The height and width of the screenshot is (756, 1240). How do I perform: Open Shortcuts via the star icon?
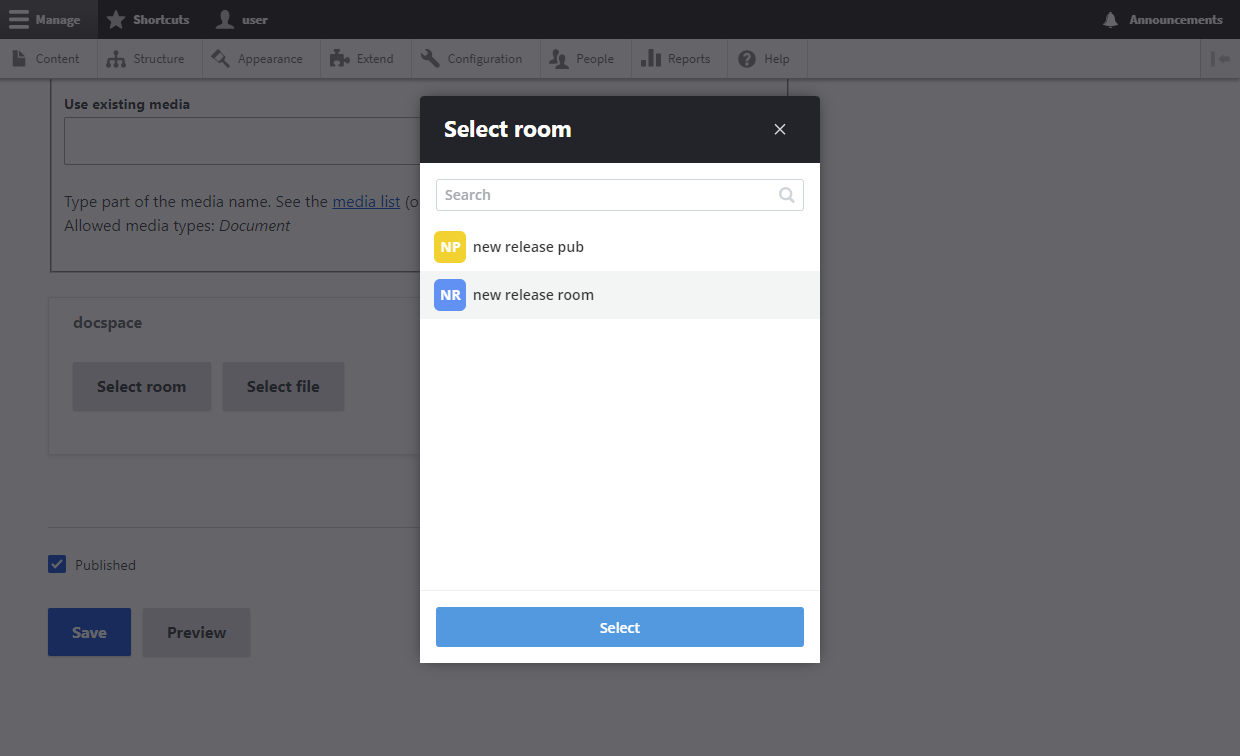pos(116,19)
